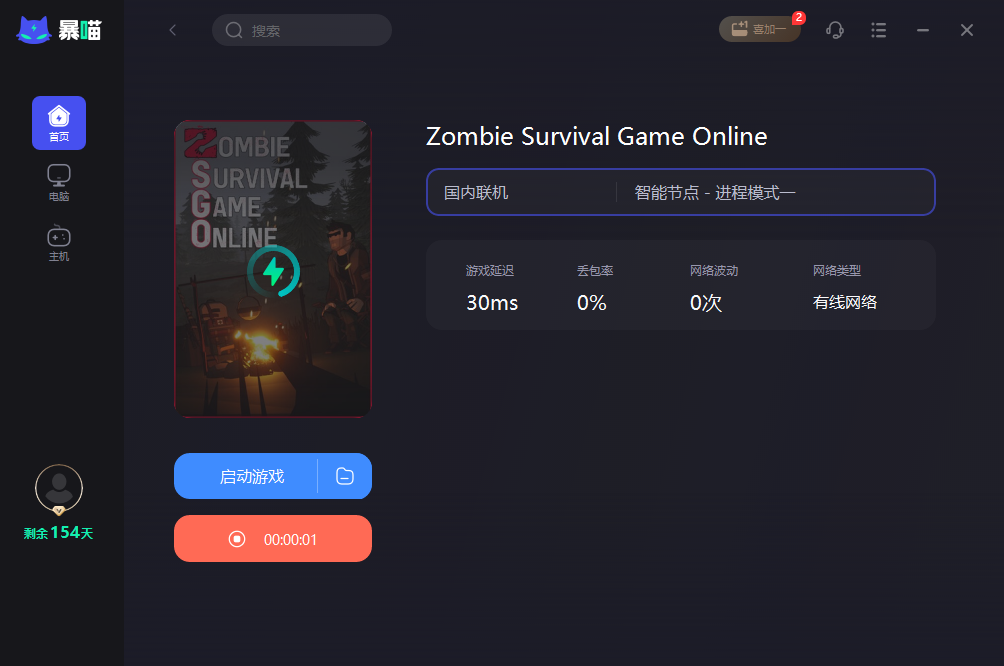This screenshot has width=1004, height=666.
Task: Click the 有线网络 network type value
Action: pos(845,302)
